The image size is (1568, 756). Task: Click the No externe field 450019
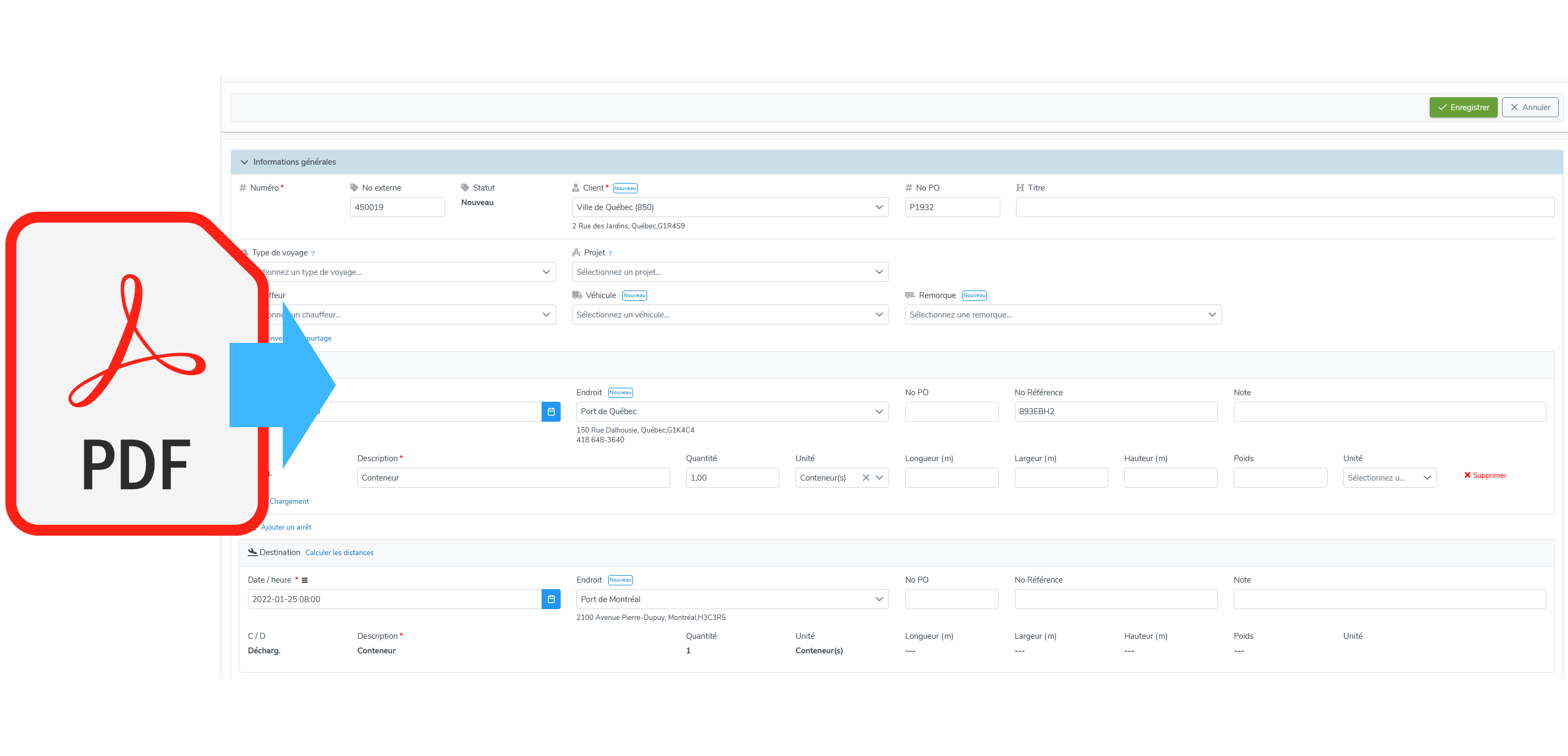click(x=397, y=207)
